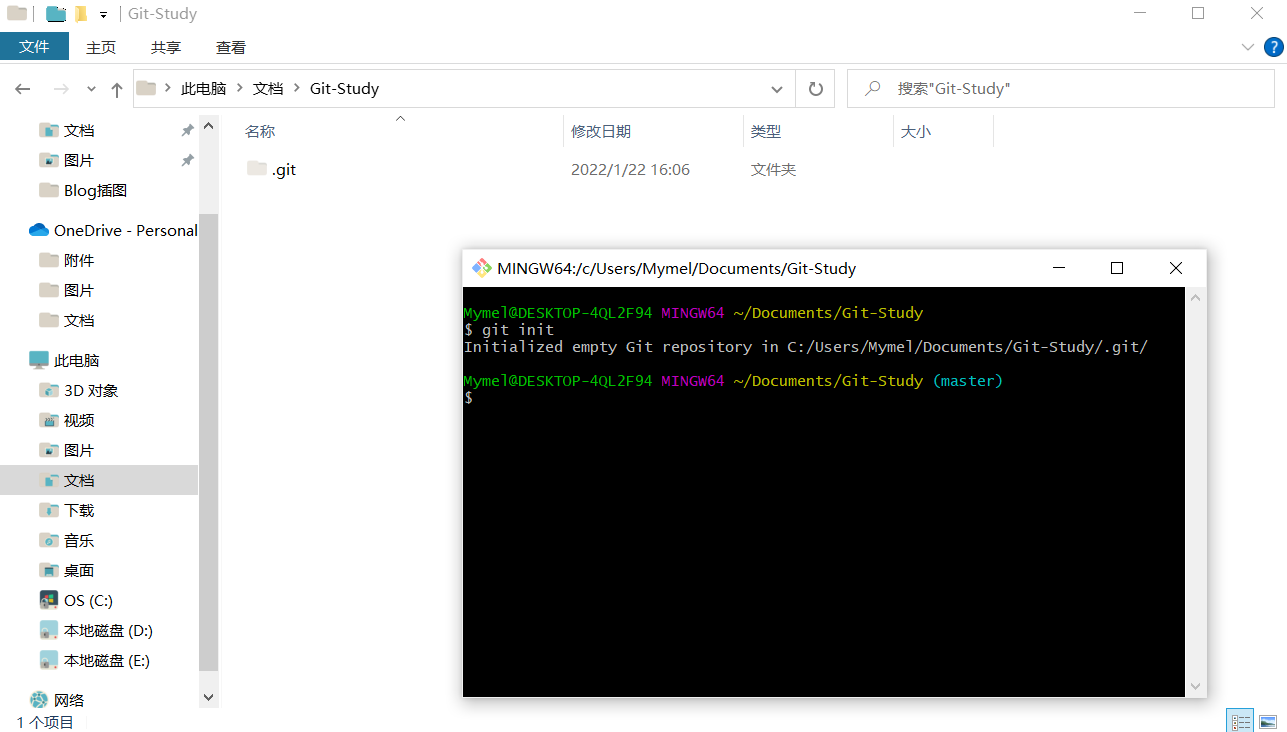
Task: Click 此电脑 in the address breadcrumb
Action: [203, 88]
